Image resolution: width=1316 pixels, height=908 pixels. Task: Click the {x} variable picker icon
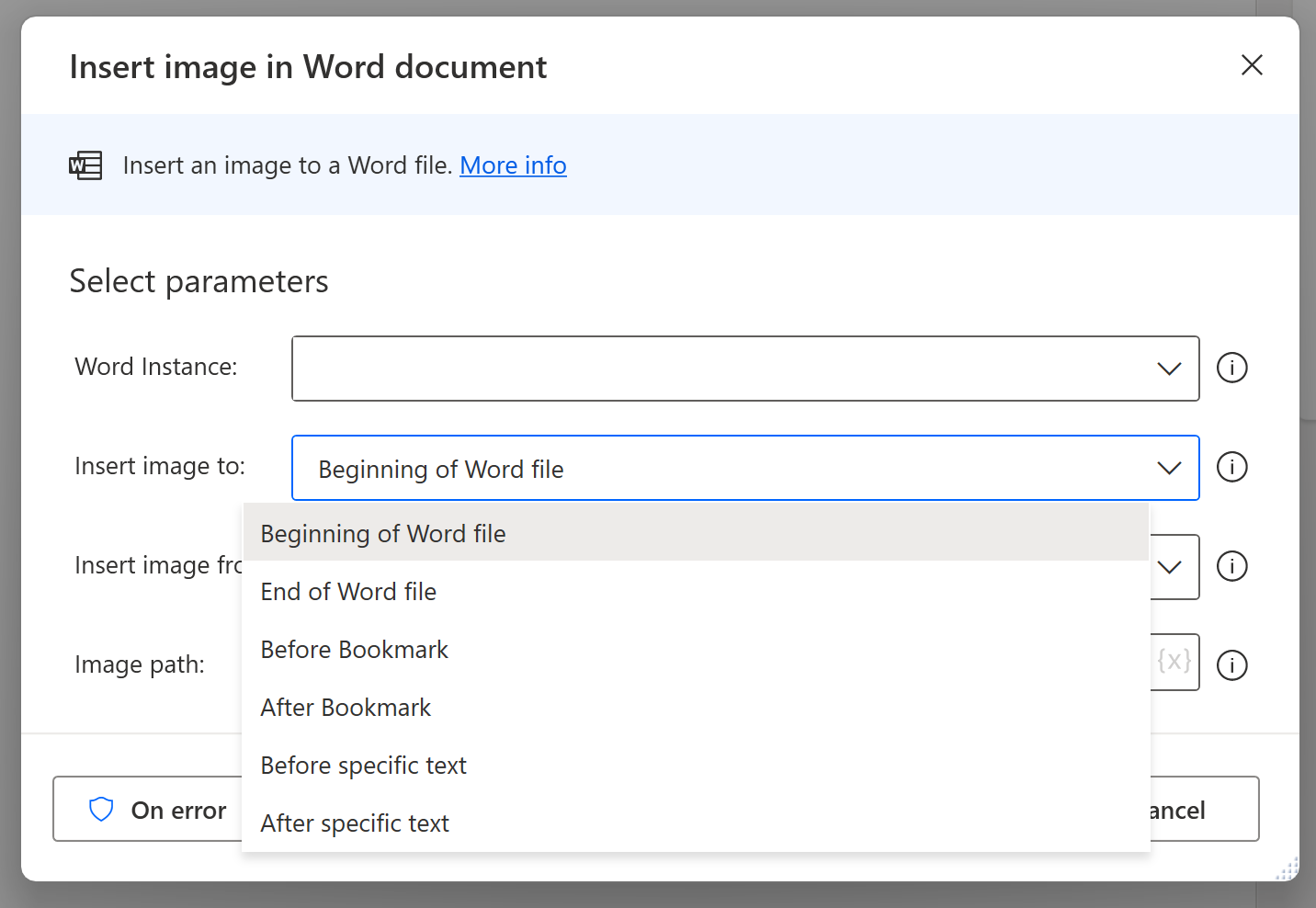coord(1174,661)
